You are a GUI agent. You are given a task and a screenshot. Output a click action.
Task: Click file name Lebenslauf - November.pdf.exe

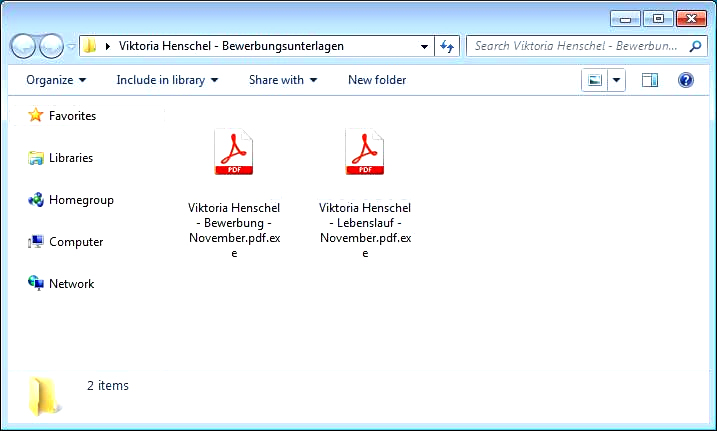pyautogui.click(x=365, y=230)
